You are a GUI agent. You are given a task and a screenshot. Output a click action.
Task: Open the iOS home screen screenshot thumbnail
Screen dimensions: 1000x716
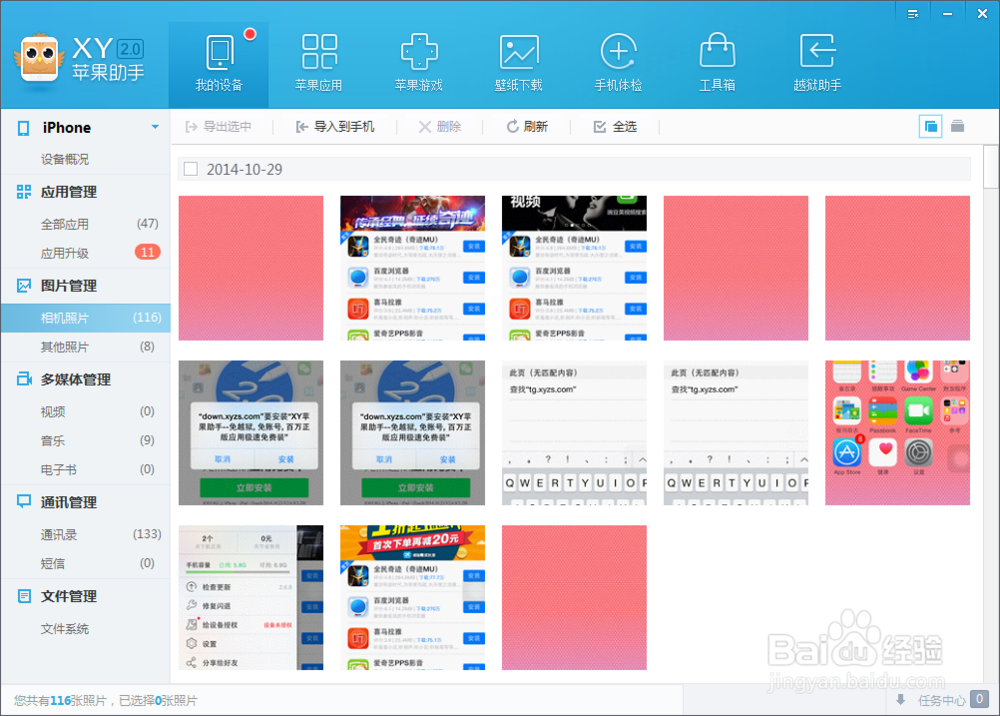(897, 433)
